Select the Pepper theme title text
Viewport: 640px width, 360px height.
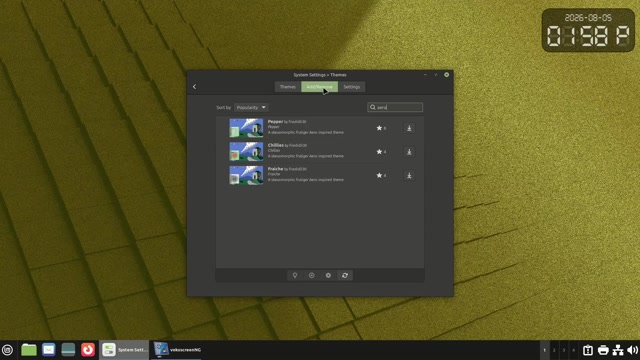tap(275, 122)
